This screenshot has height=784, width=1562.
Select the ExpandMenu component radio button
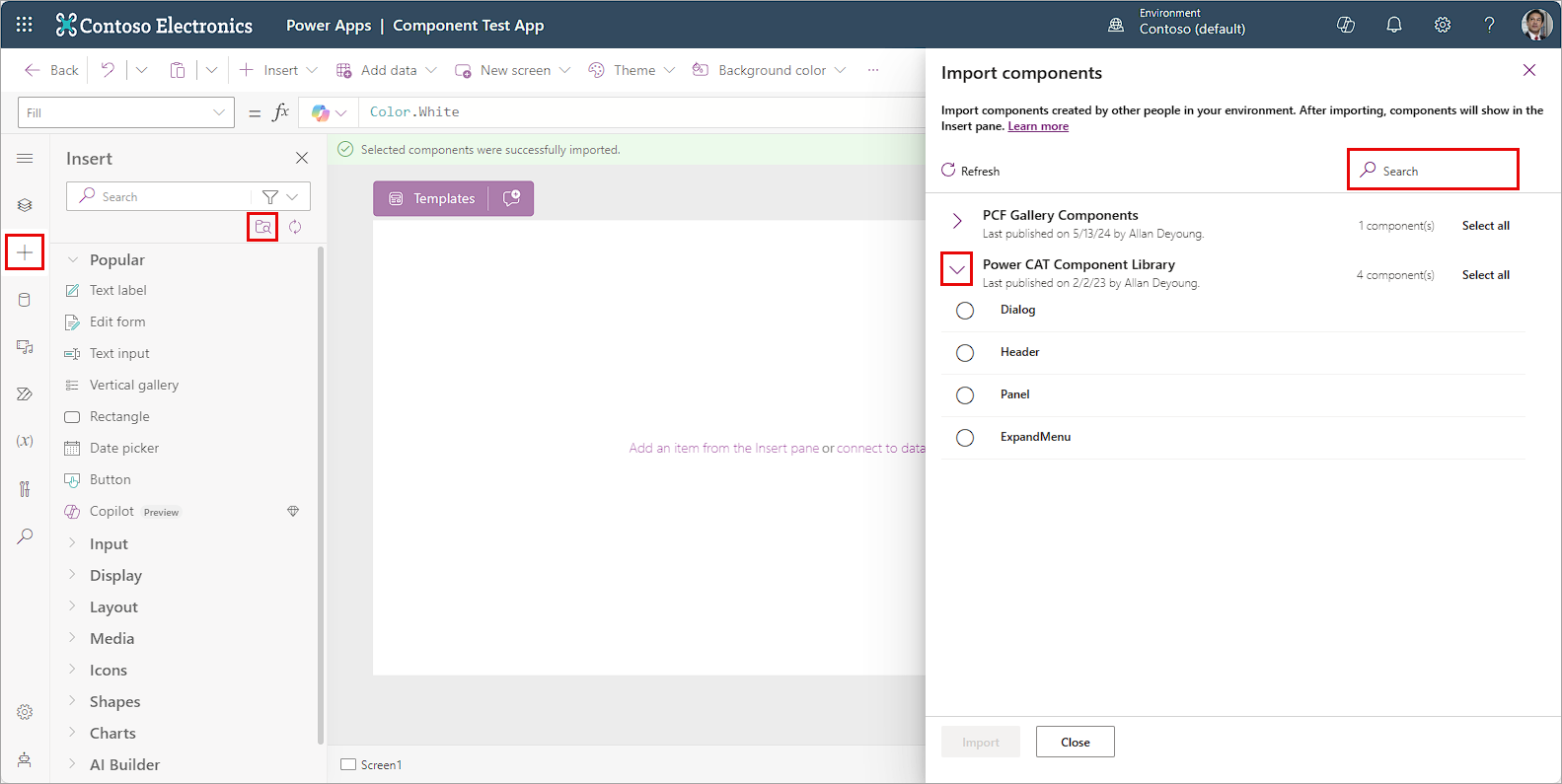click(965, 438)
